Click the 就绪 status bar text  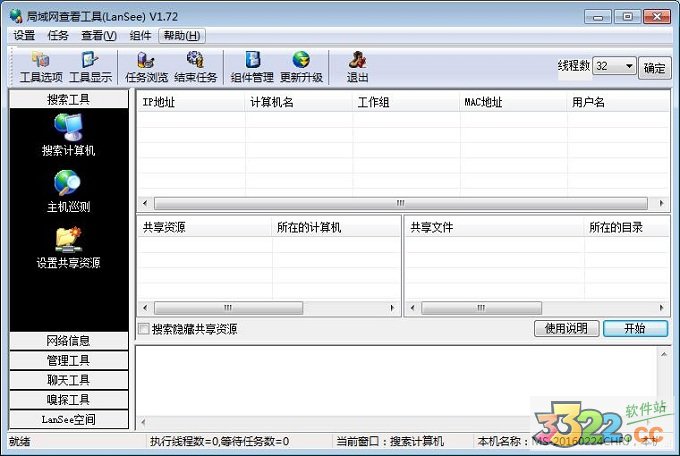click(x=20, y=441)
